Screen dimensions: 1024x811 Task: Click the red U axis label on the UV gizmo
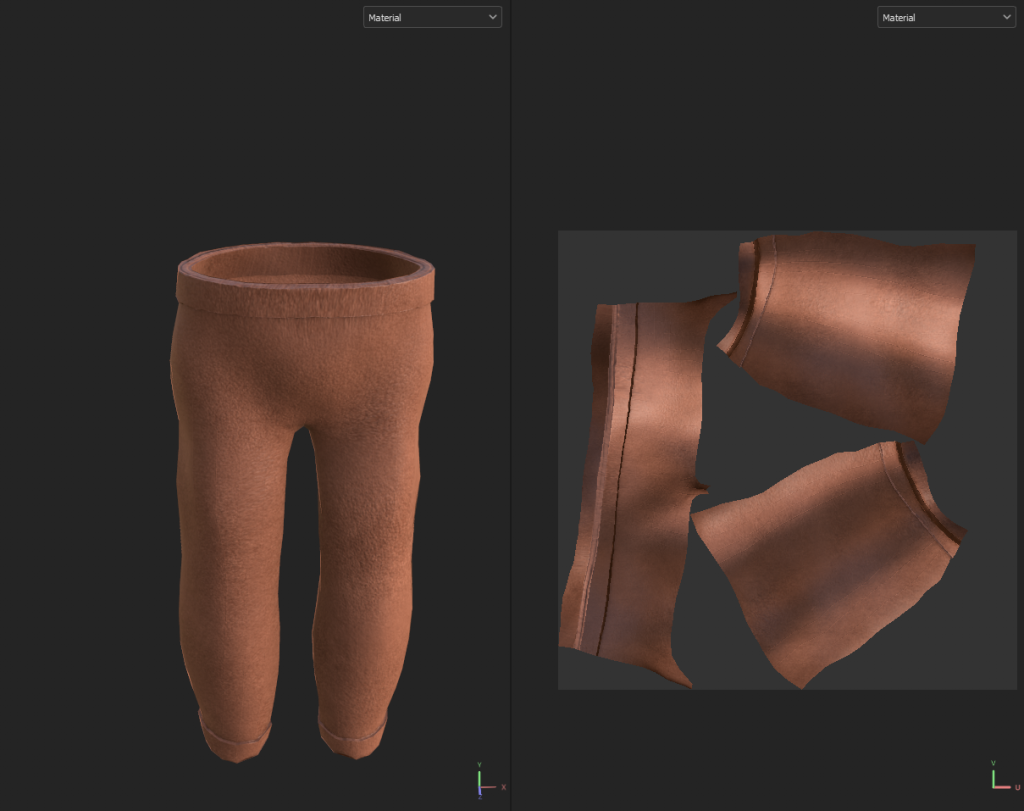(x=1017, y=787)
